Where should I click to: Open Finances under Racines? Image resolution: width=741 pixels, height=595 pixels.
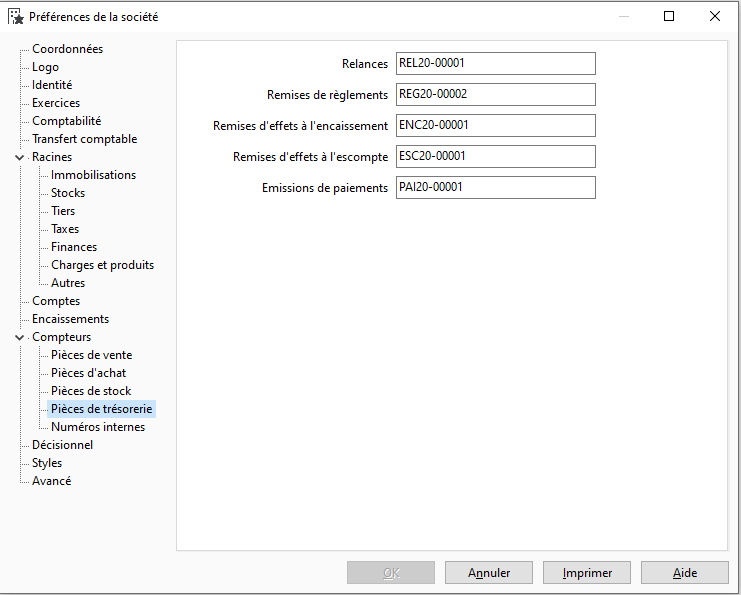coord(74,247)
